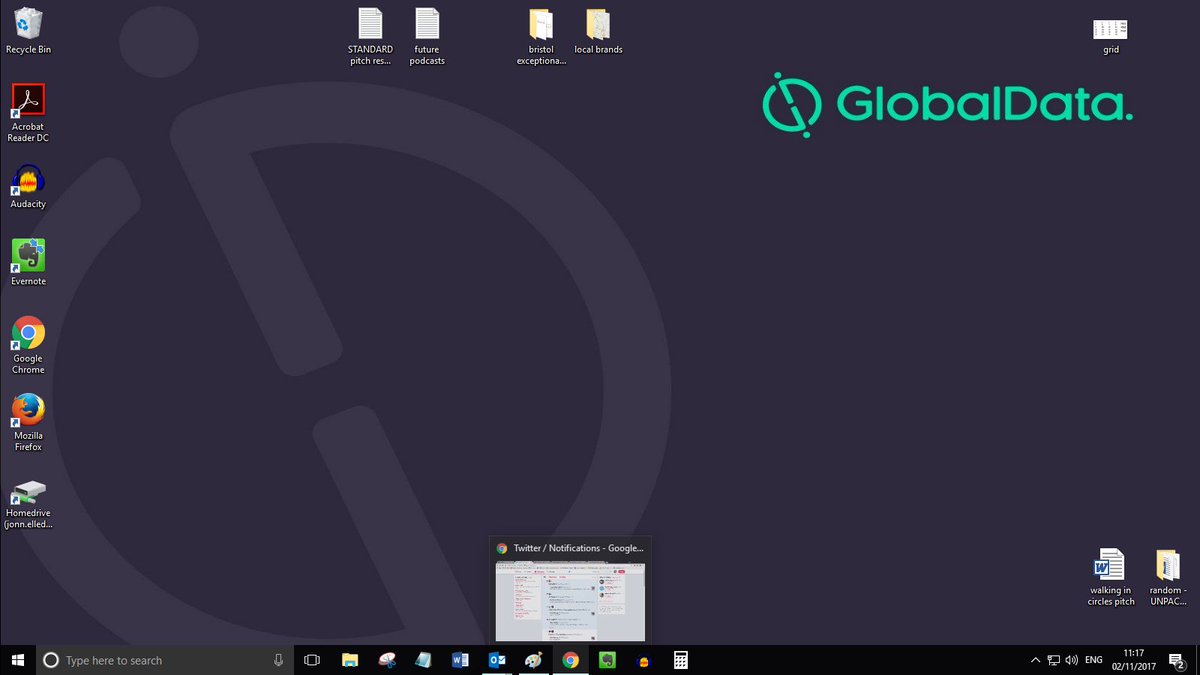Open the volume control tray icon

click(1071, 660)
